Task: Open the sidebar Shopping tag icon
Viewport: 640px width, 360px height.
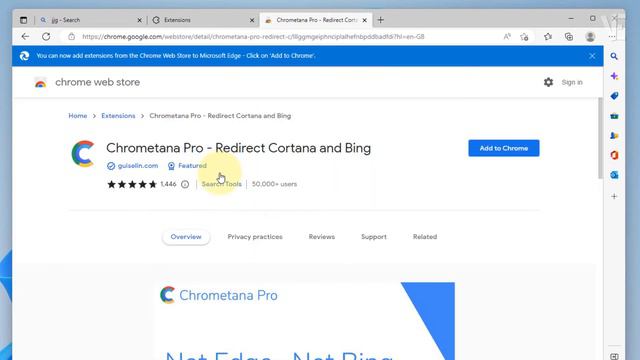Action: 614,96
